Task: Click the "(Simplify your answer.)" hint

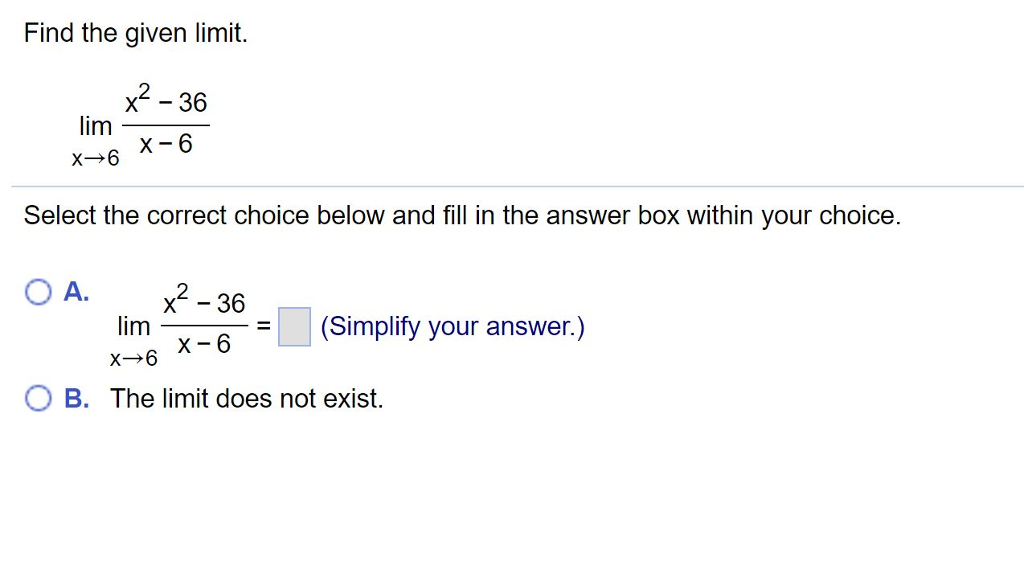Action: tap(453, 327)
